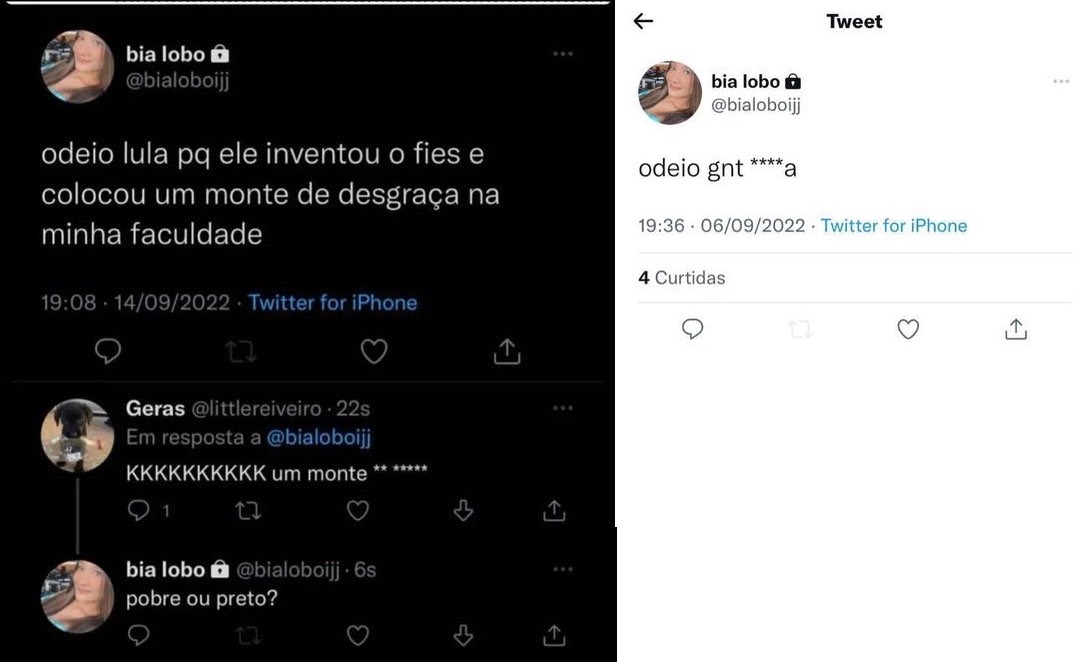1077x662 pixels.
Task: Click the download icon on the 'pobre ou preto?' reply
Action: 463,635
